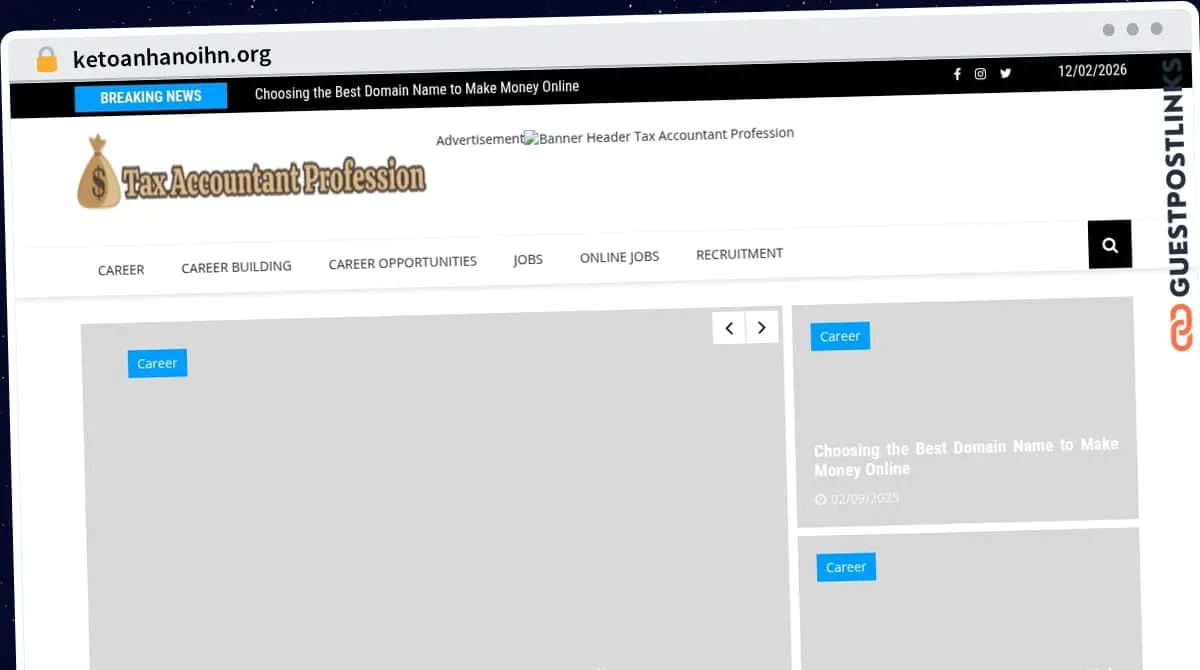Open 'Choosing the Best Domain Name' article title
The image size is (1200, 670).
965,457
